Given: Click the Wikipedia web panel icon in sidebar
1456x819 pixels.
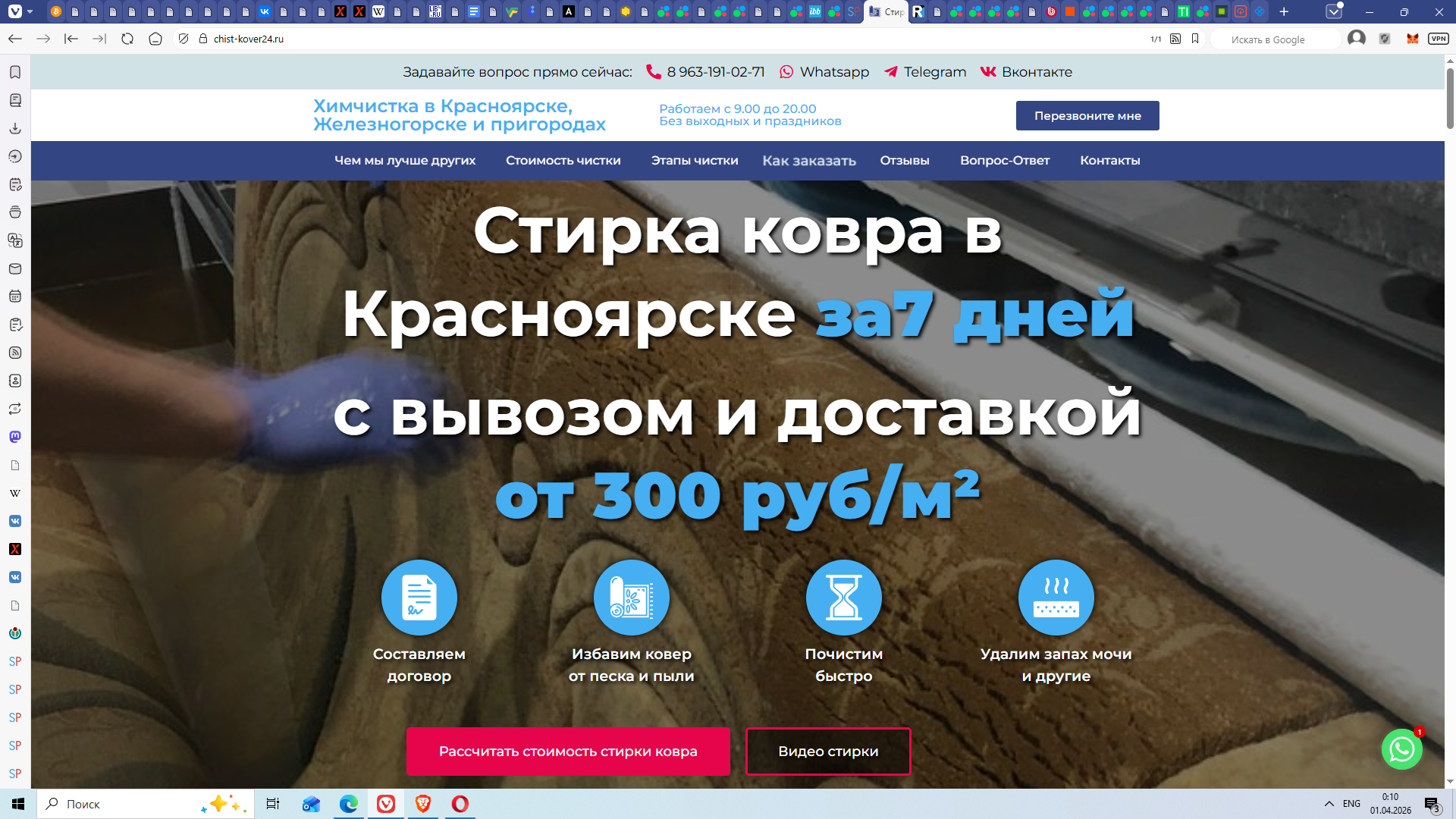Looking at the screenshot, I should (15, 493).
